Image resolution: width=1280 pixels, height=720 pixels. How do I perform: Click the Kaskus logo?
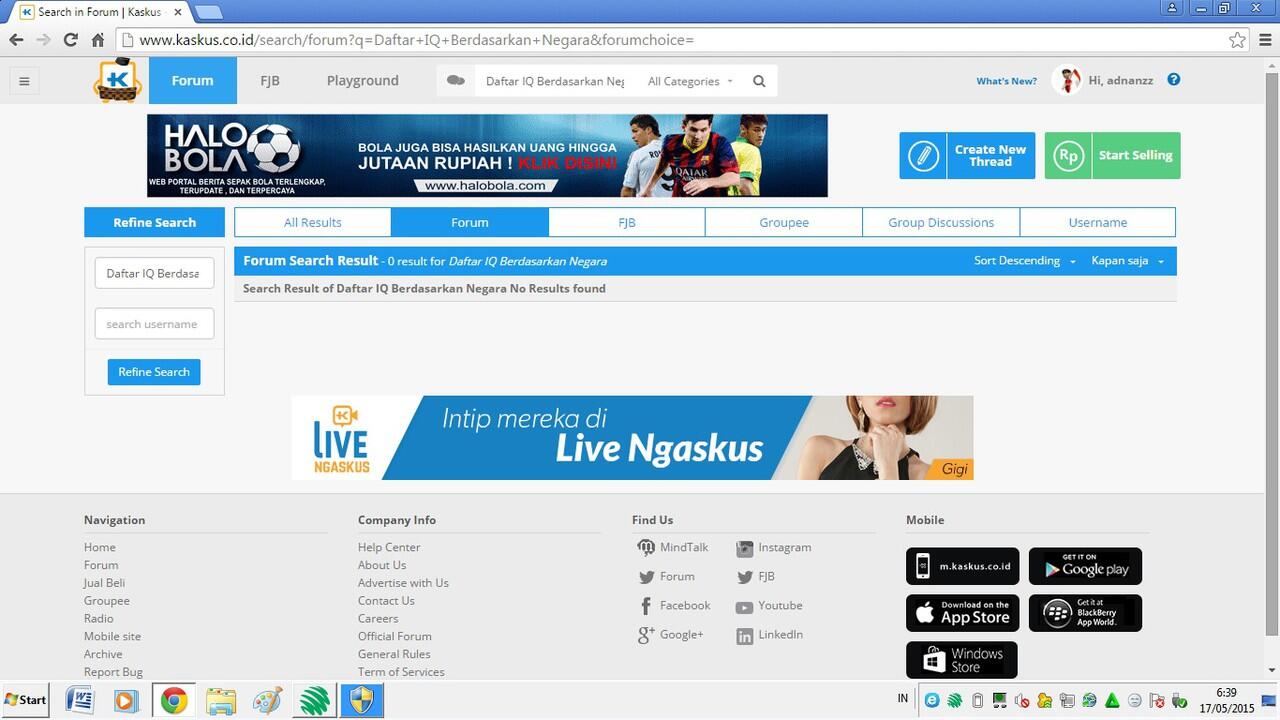(117, 81)
